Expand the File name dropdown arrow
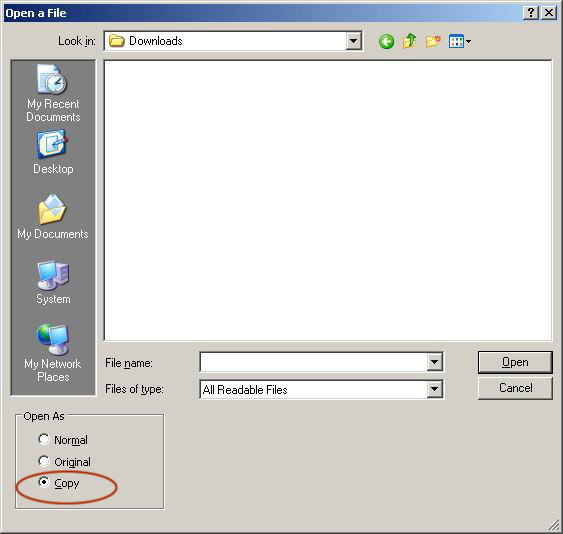This screenshot has width=563, height=534. click(434, 362)
